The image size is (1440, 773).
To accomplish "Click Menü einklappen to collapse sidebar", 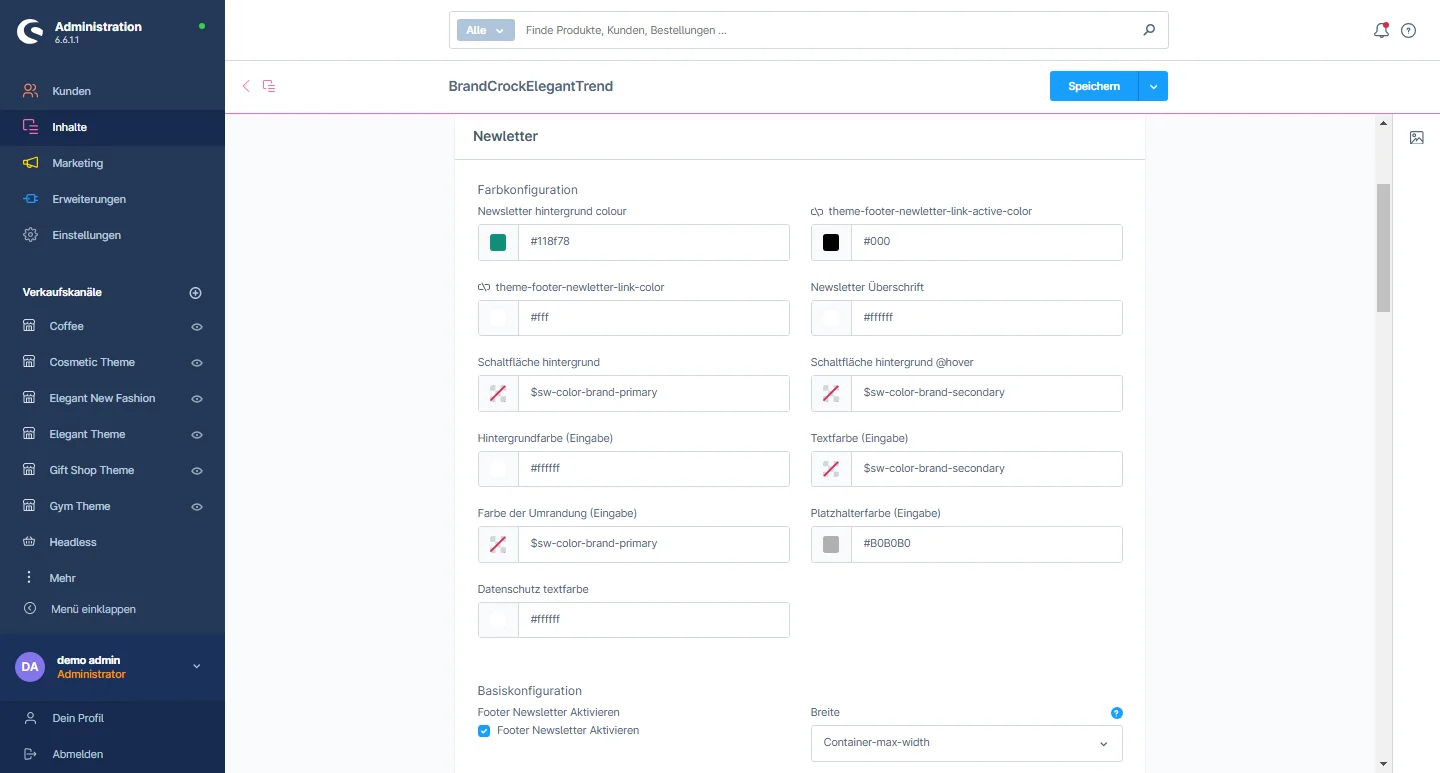I will pyautogui.click(x=92, y=609).
